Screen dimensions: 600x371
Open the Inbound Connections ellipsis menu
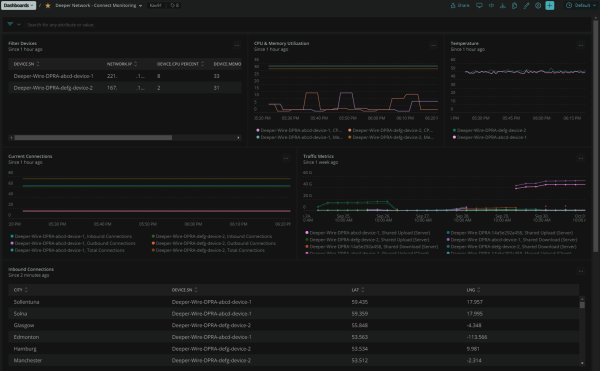[581, 271]
